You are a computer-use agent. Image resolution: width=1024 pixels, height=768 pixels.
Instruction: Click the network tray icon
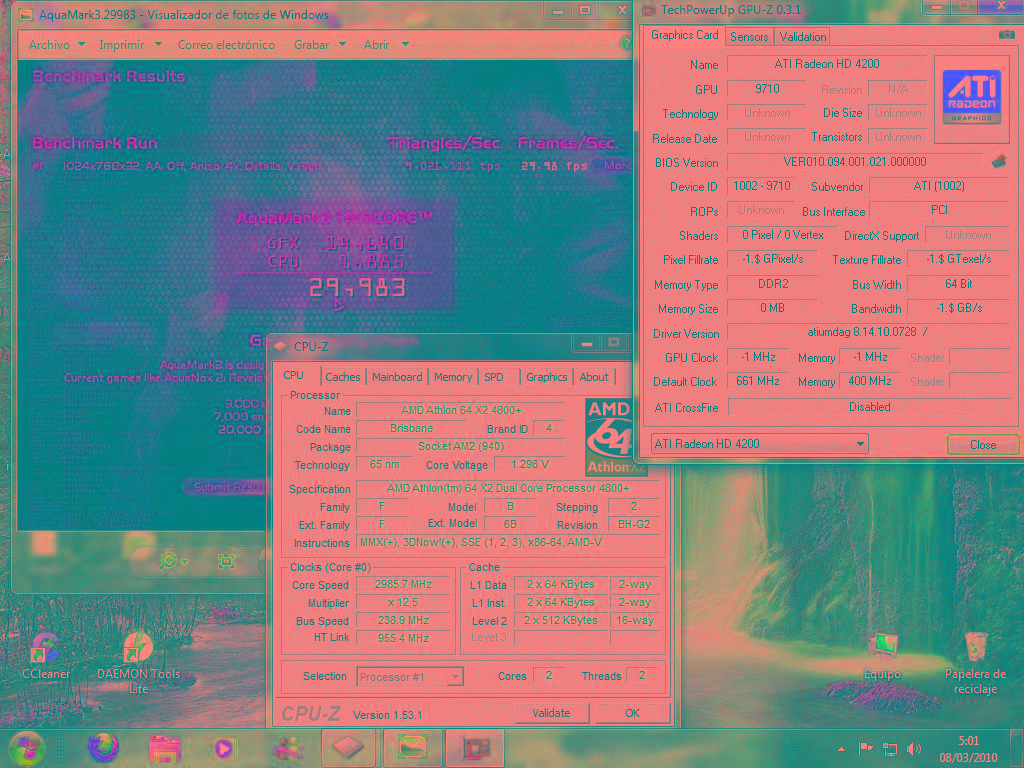(889, 748)
